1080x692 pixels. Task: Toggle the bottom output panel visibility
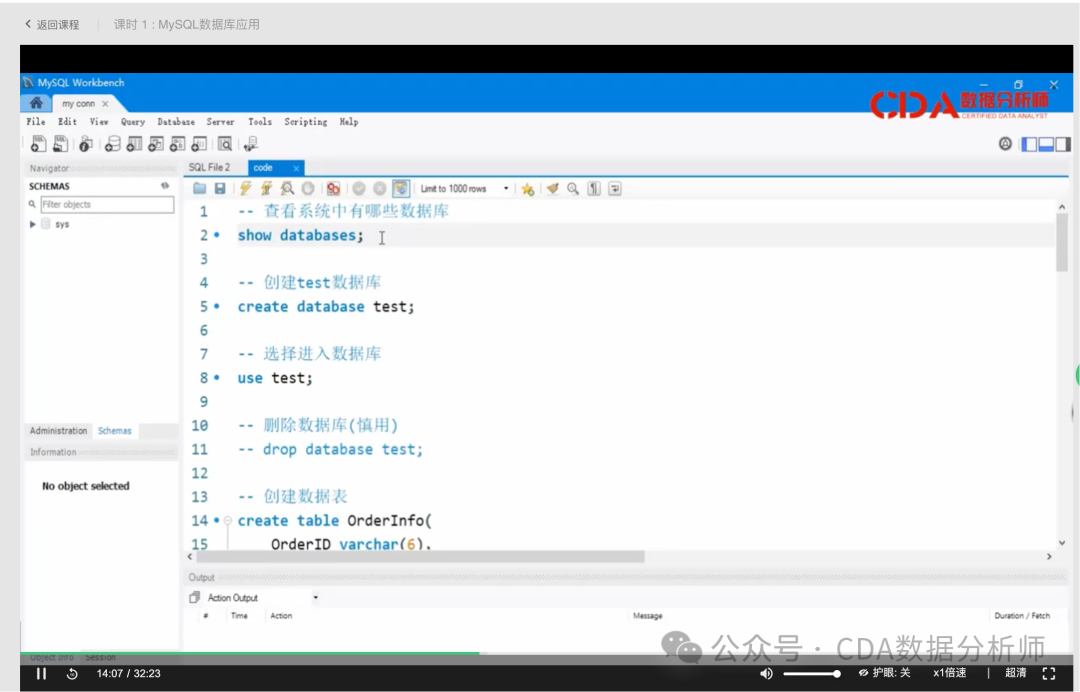click(1046, 144)
